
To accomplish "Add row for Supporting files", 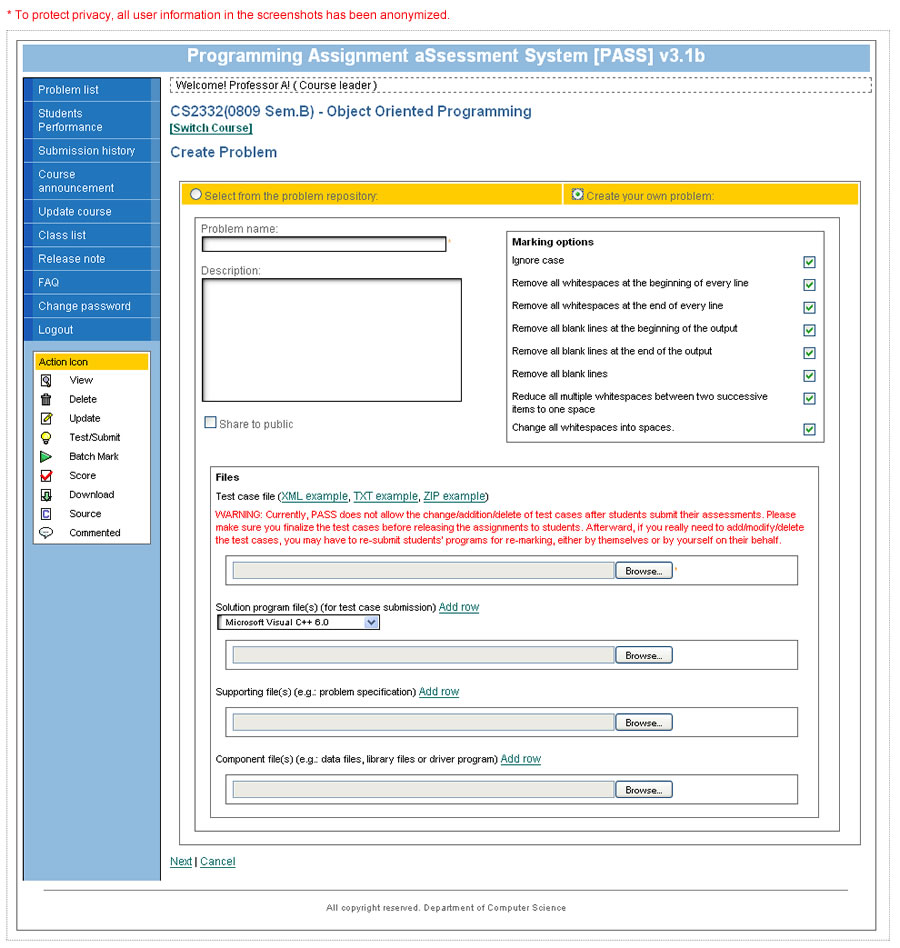I will 438,692.
